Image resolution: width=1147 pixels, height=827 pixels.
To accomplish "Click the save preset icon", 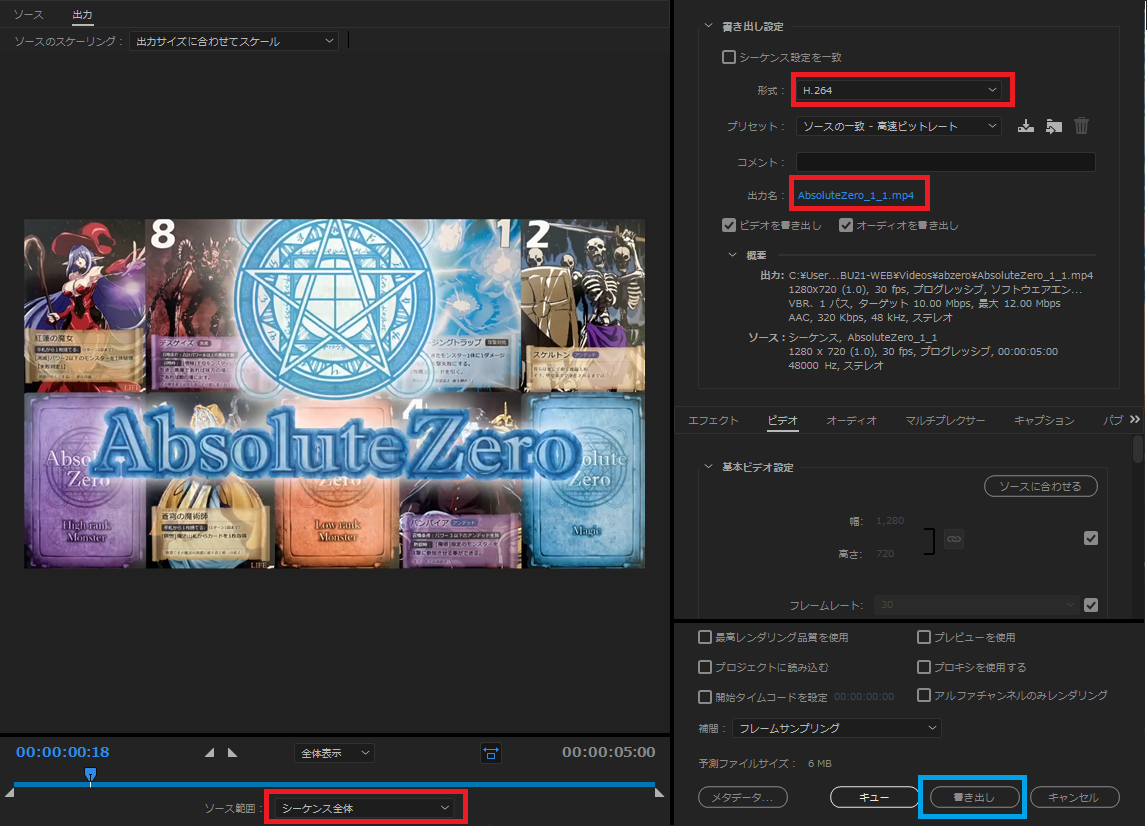I will (x=1025, y=126).
